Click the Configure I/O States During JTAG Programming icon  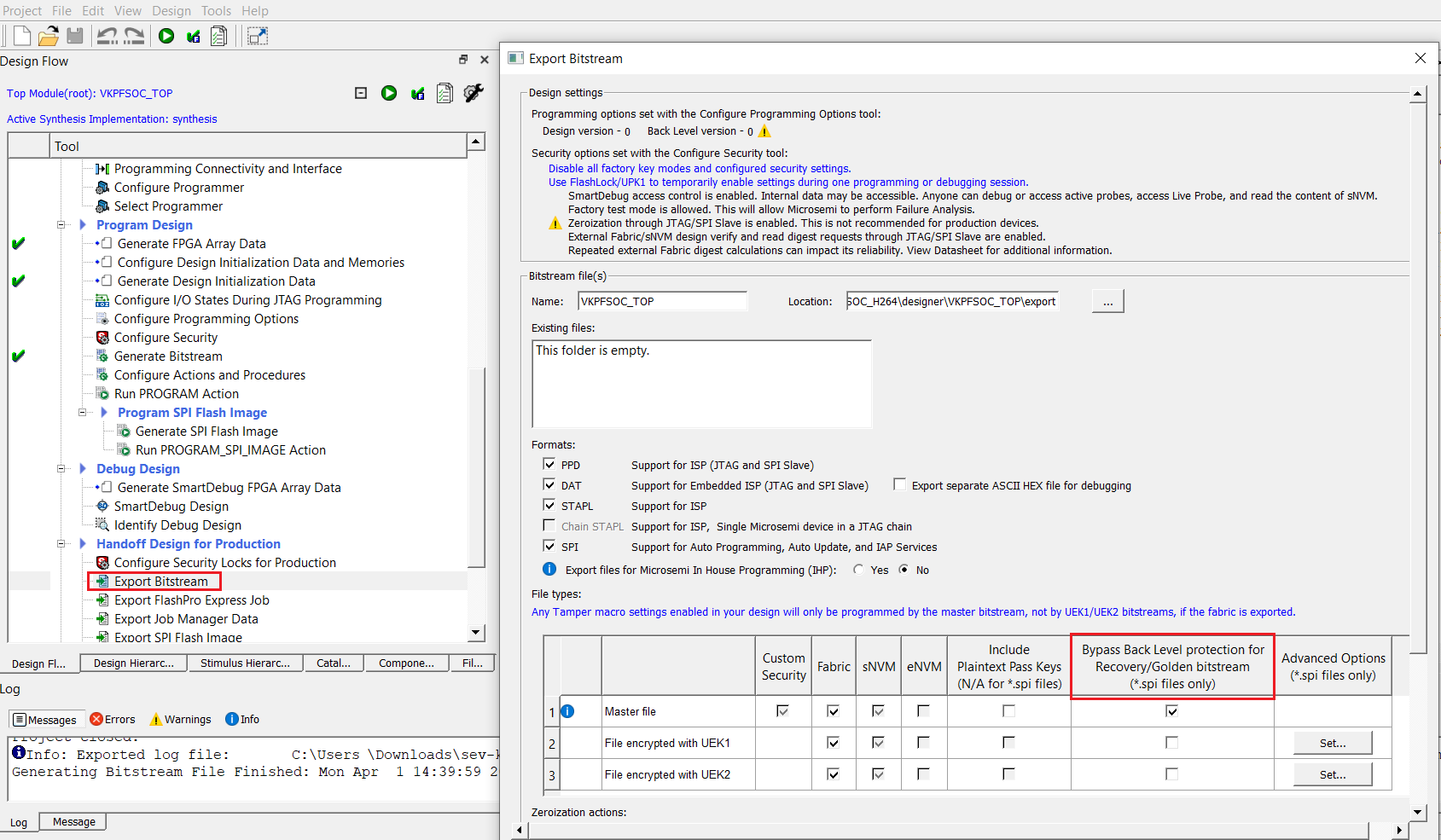(102, 300)
